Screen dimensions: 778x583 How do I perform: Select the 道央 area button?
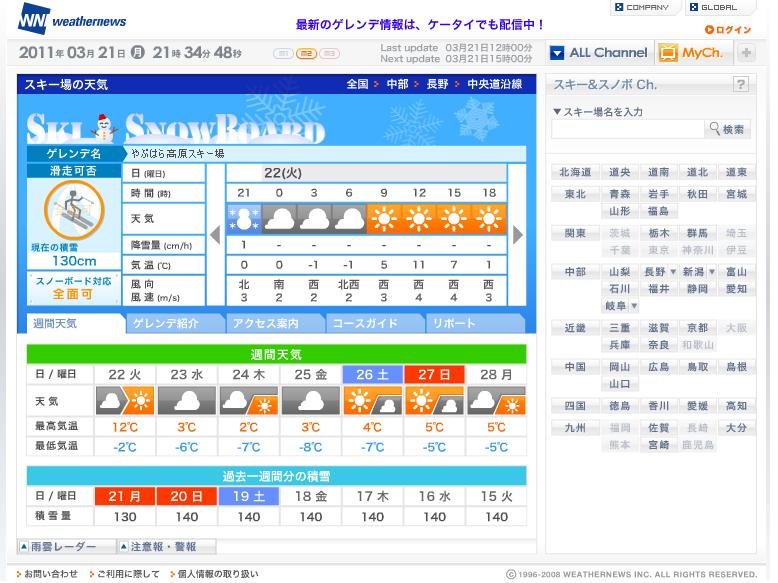tap(619, 172)
